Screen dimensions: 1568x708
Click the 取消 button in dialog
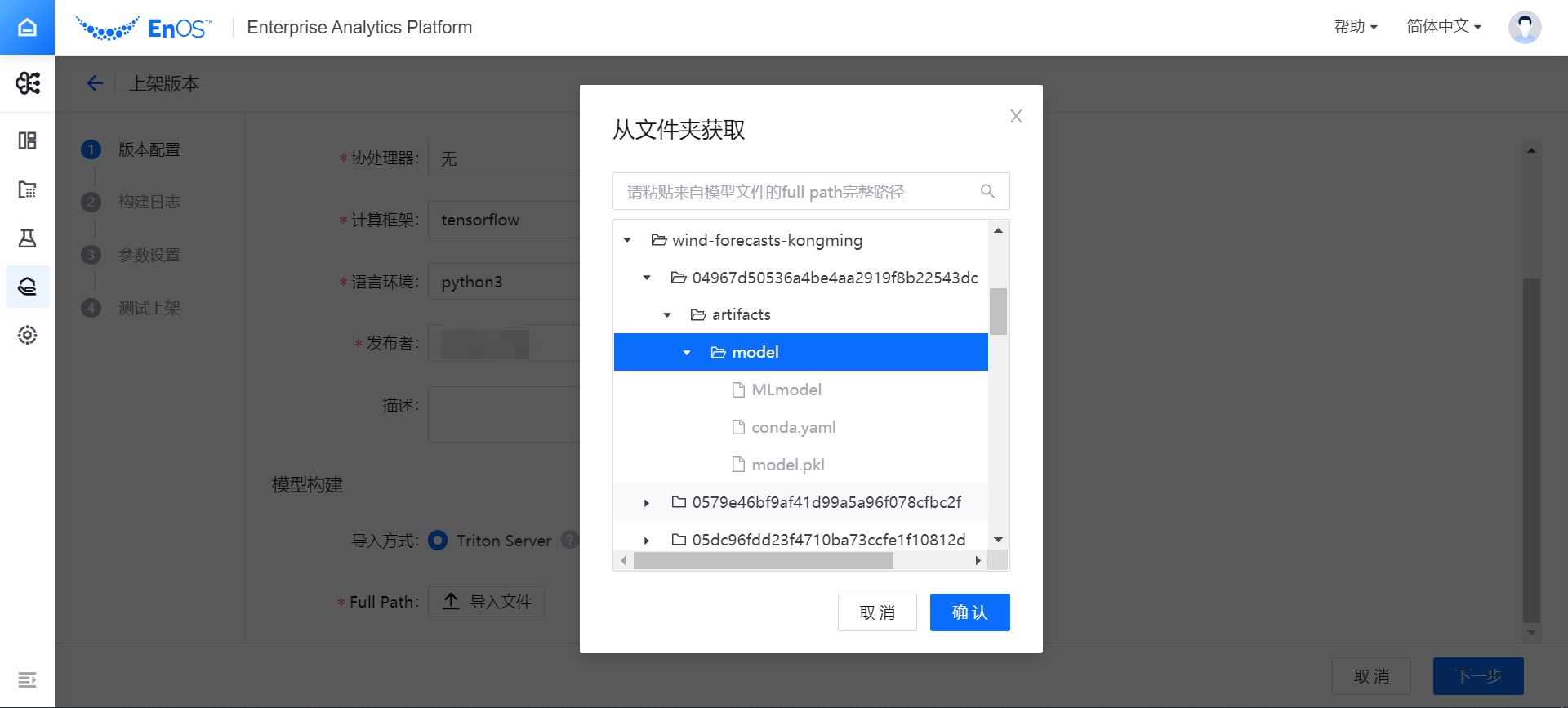[x=877, y=612]
